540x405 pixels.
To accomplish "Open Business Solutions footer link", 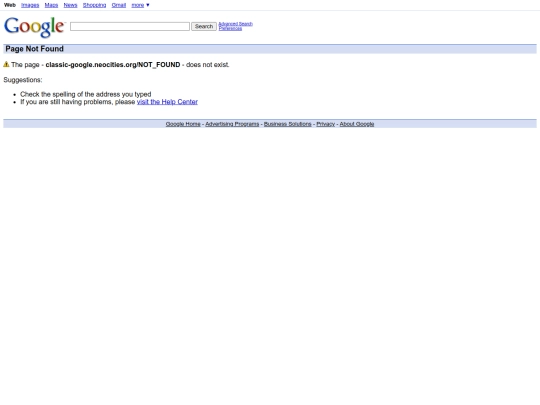I will (x=288, y=124).
